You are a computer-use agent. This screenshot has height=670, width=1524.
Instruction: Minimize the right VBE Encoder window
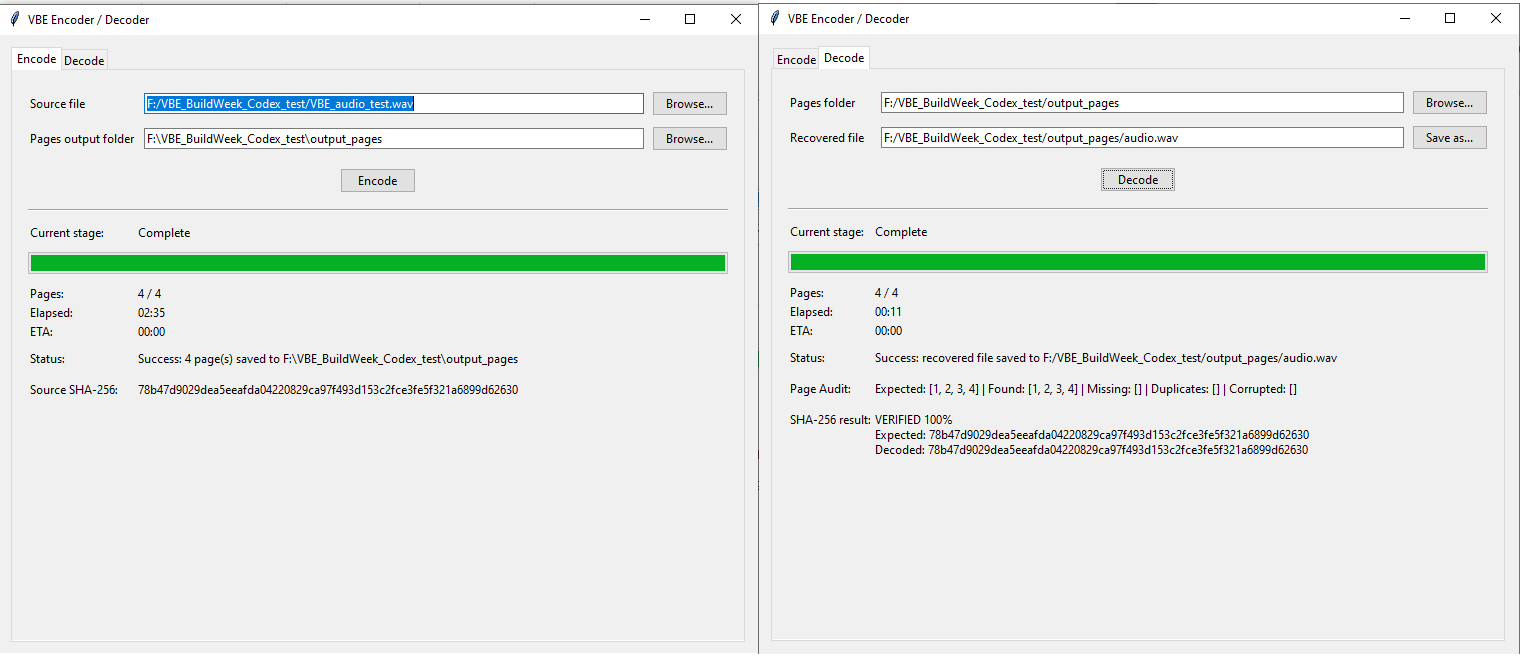pos(1404,18)
